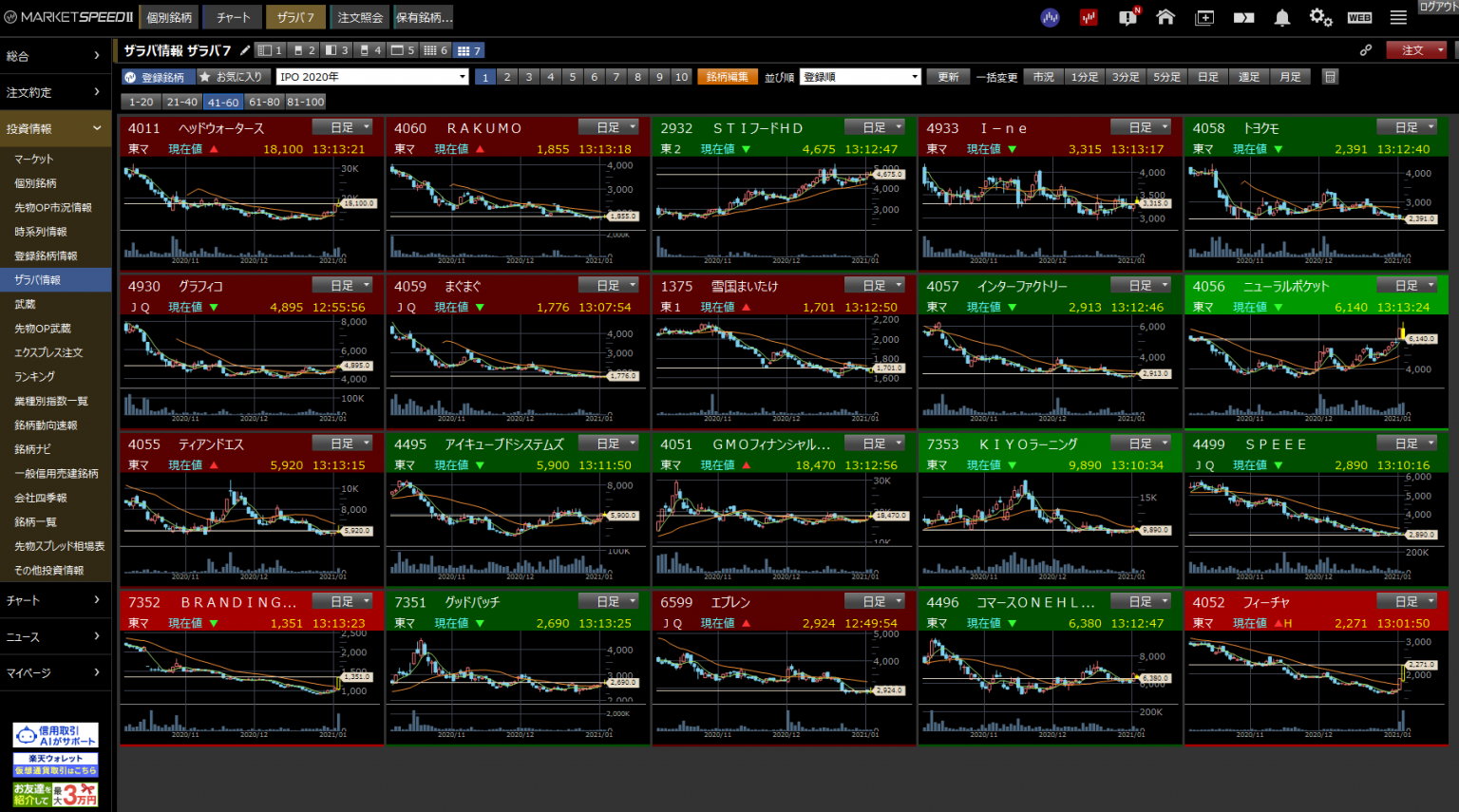Screen dimensions: 1459x812
Task: Select the 61-80 range button
Action: coord(264,102)
